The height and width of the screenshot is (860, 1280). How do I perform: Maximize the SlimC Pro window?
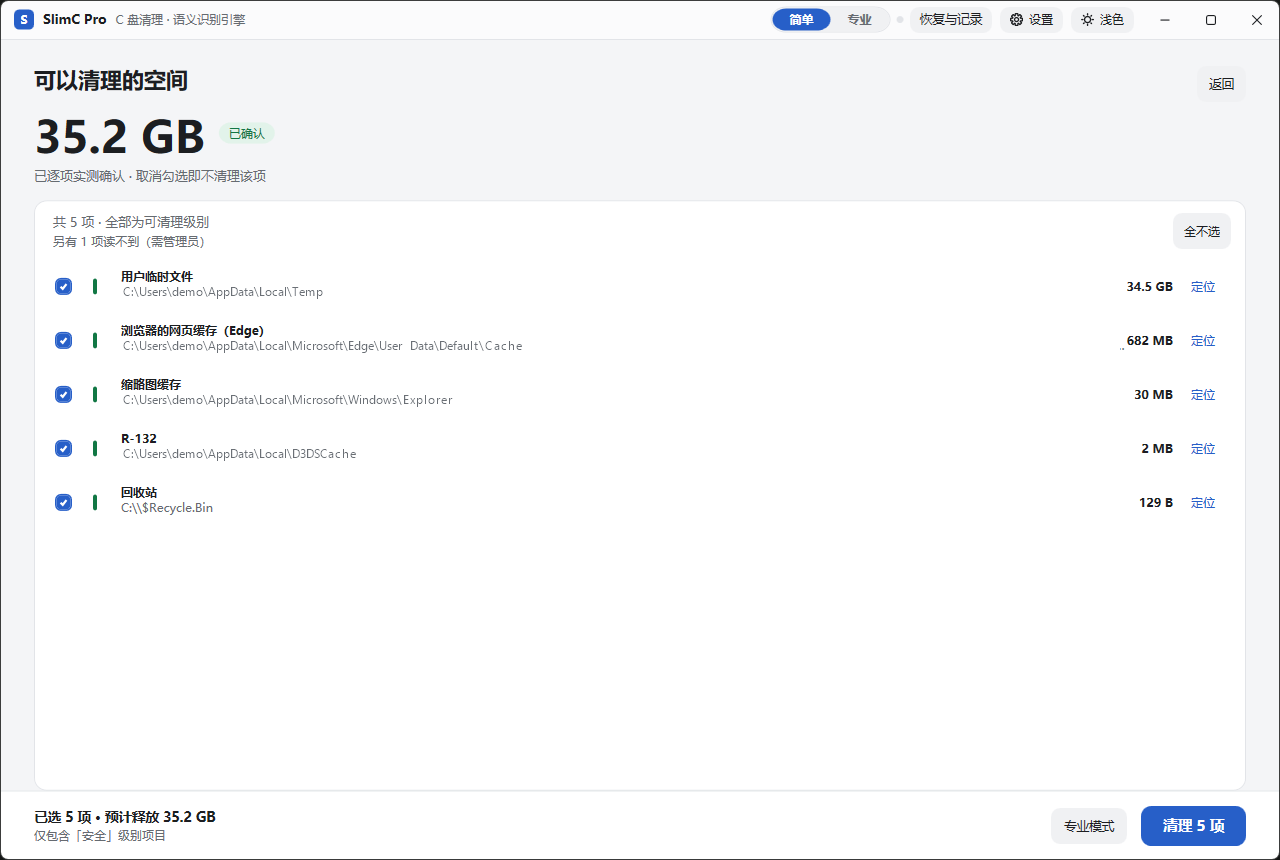(x=1211, y=20)
